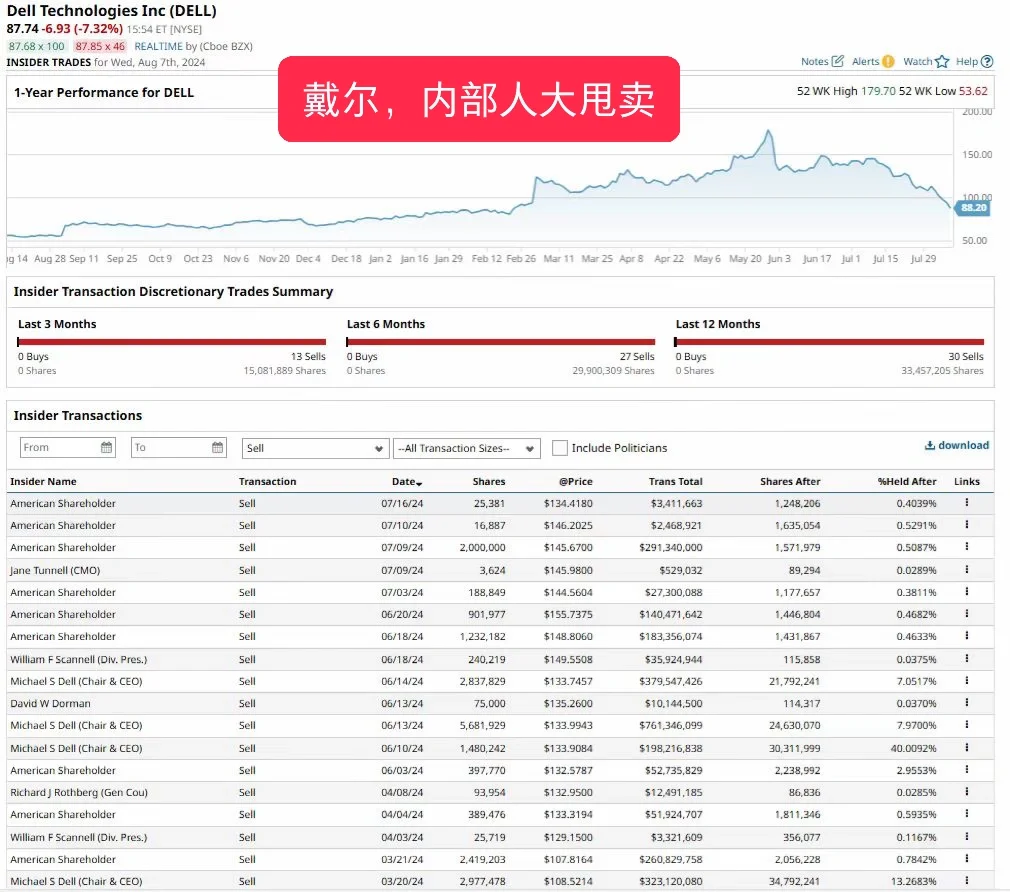The width and height of the screenshot is (1010, 892).
Task: Sort by @Price column header
Action: [576, 481]
